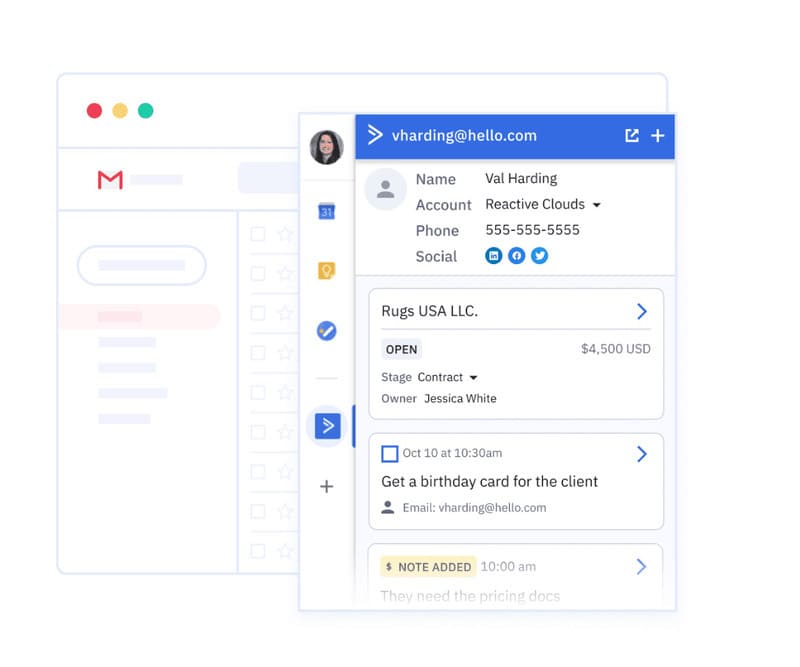Open Google Tasks sidebar icon
The height and width of the screenshot is (667, 800).
click(x=327, y=331)
